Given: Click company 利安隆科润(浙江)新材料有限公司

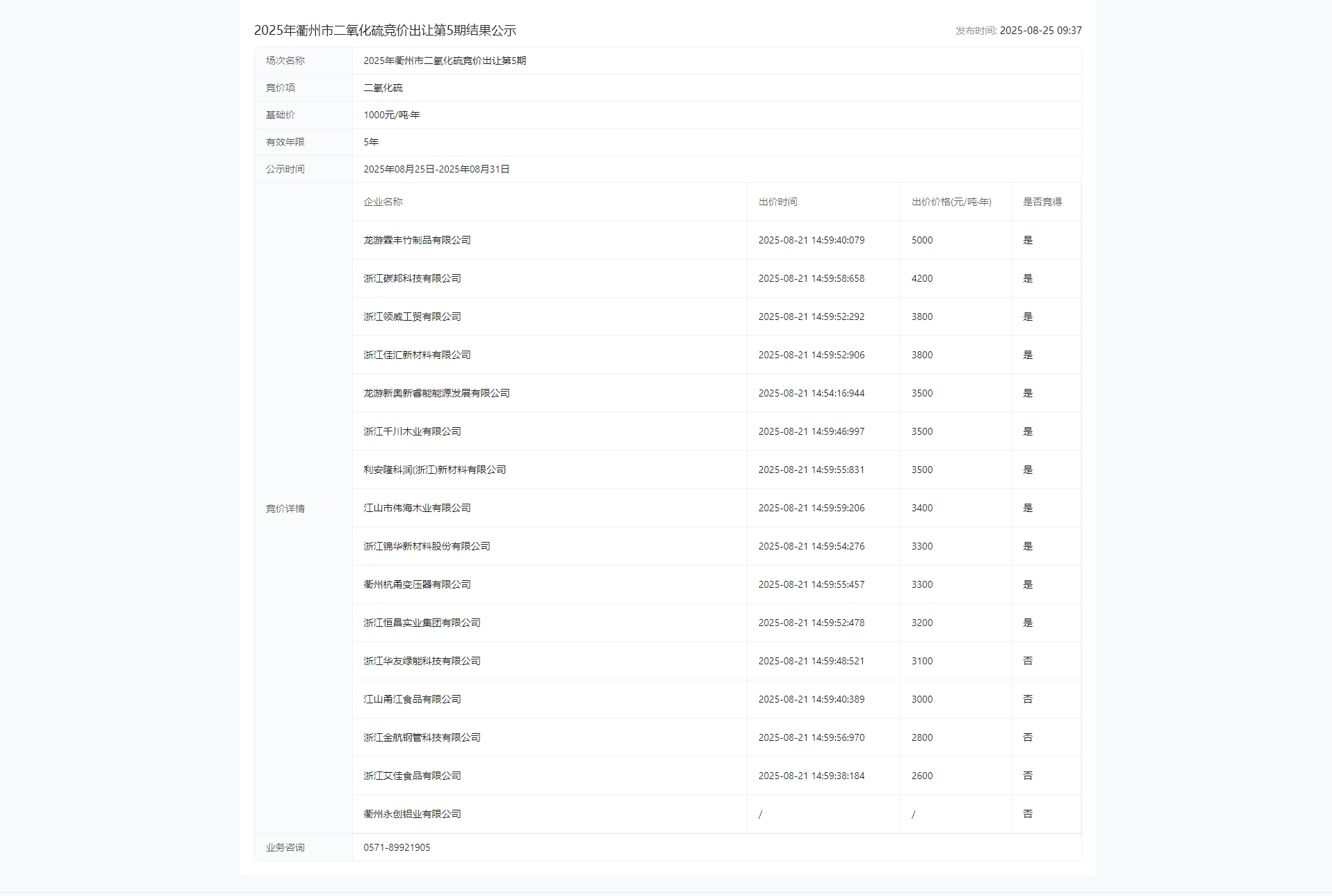Looking at the screenshot, I should click(x=434, y=470).
